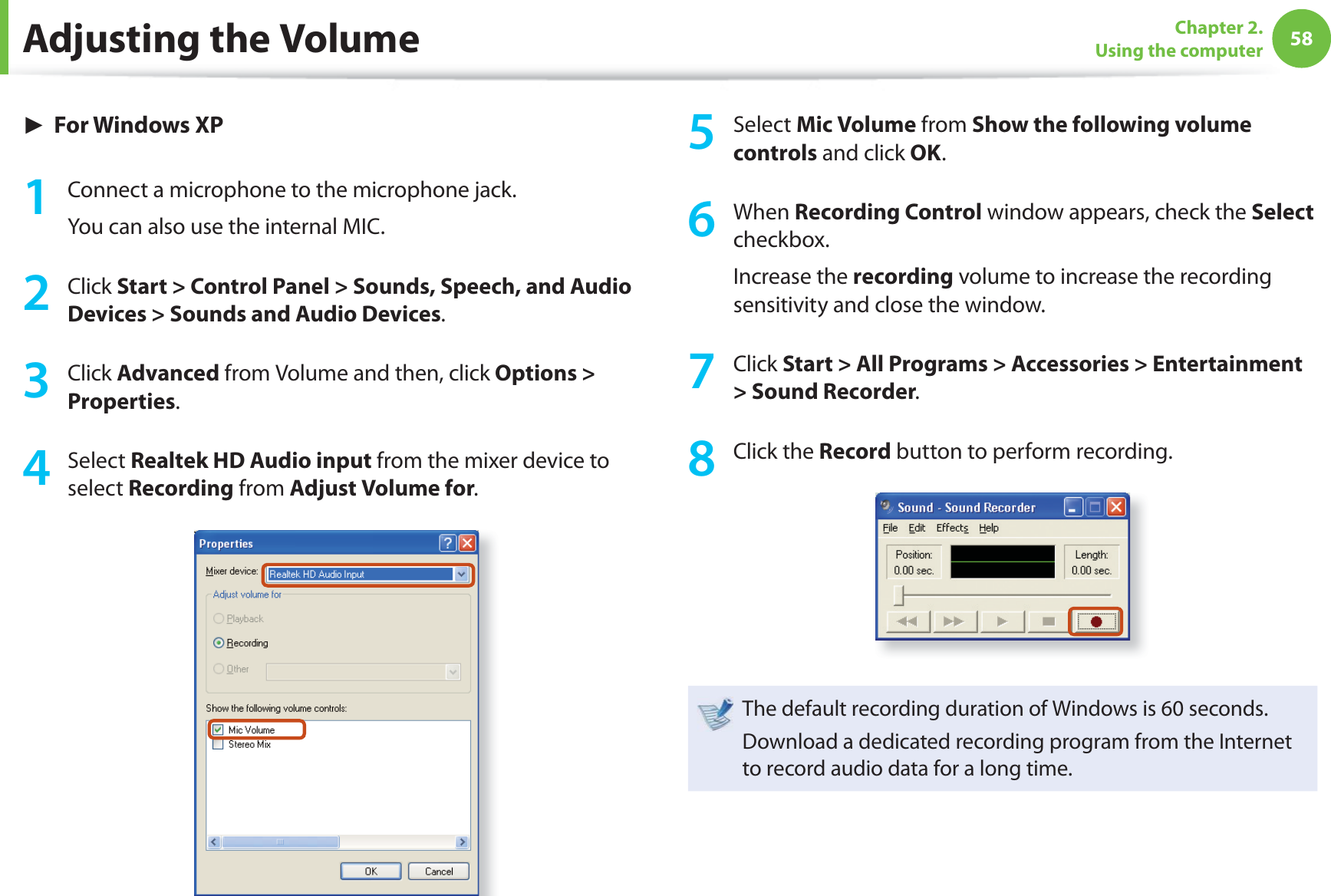Click the Help question icon in Properties
Screen dimensions: 1331x896
pyautogui.click(x=448, y=543)
